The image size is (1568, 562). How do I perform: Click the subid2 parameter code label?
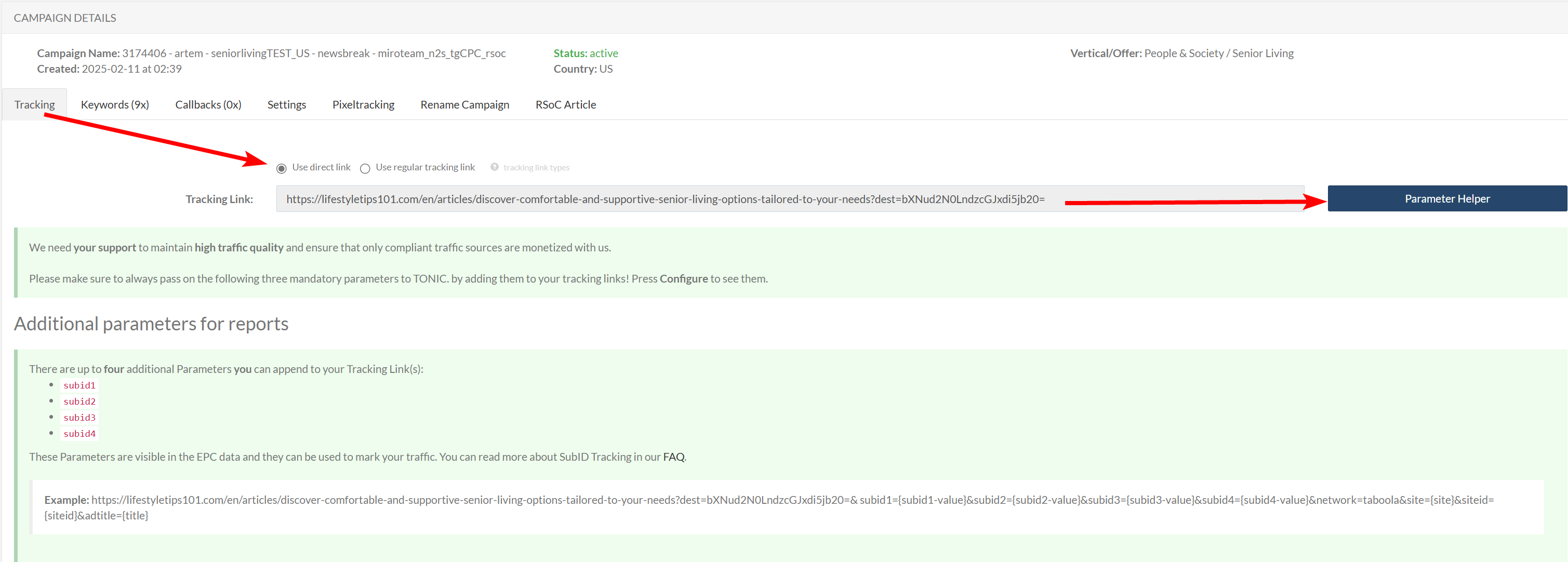[79, 402]
